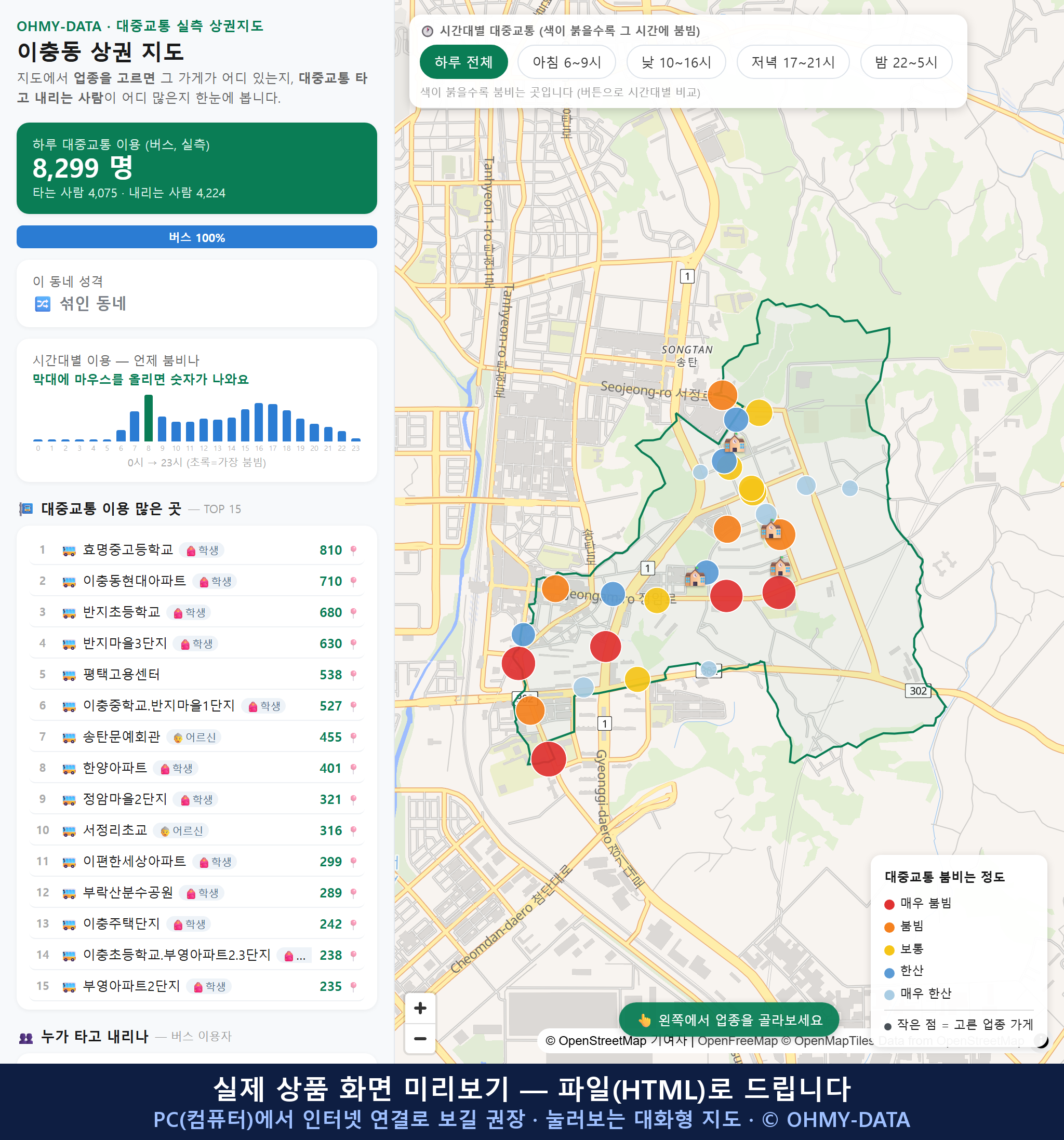Image resolution: width=1064 pixels, height=1140 pixels.
Task: Switch to 밤 22~5시 time filter
Action: [906, 62]
